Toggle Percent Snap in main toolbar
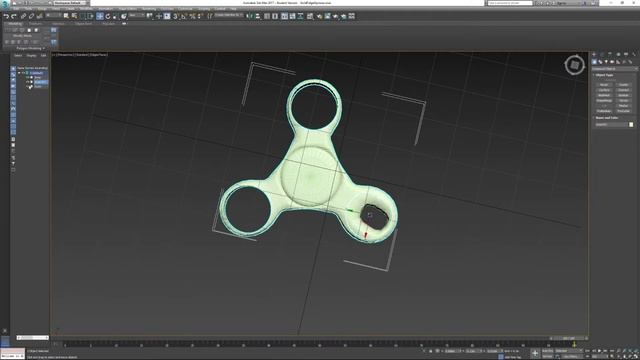The height and width of the screenshot is (360, 640). coord(192,16)
